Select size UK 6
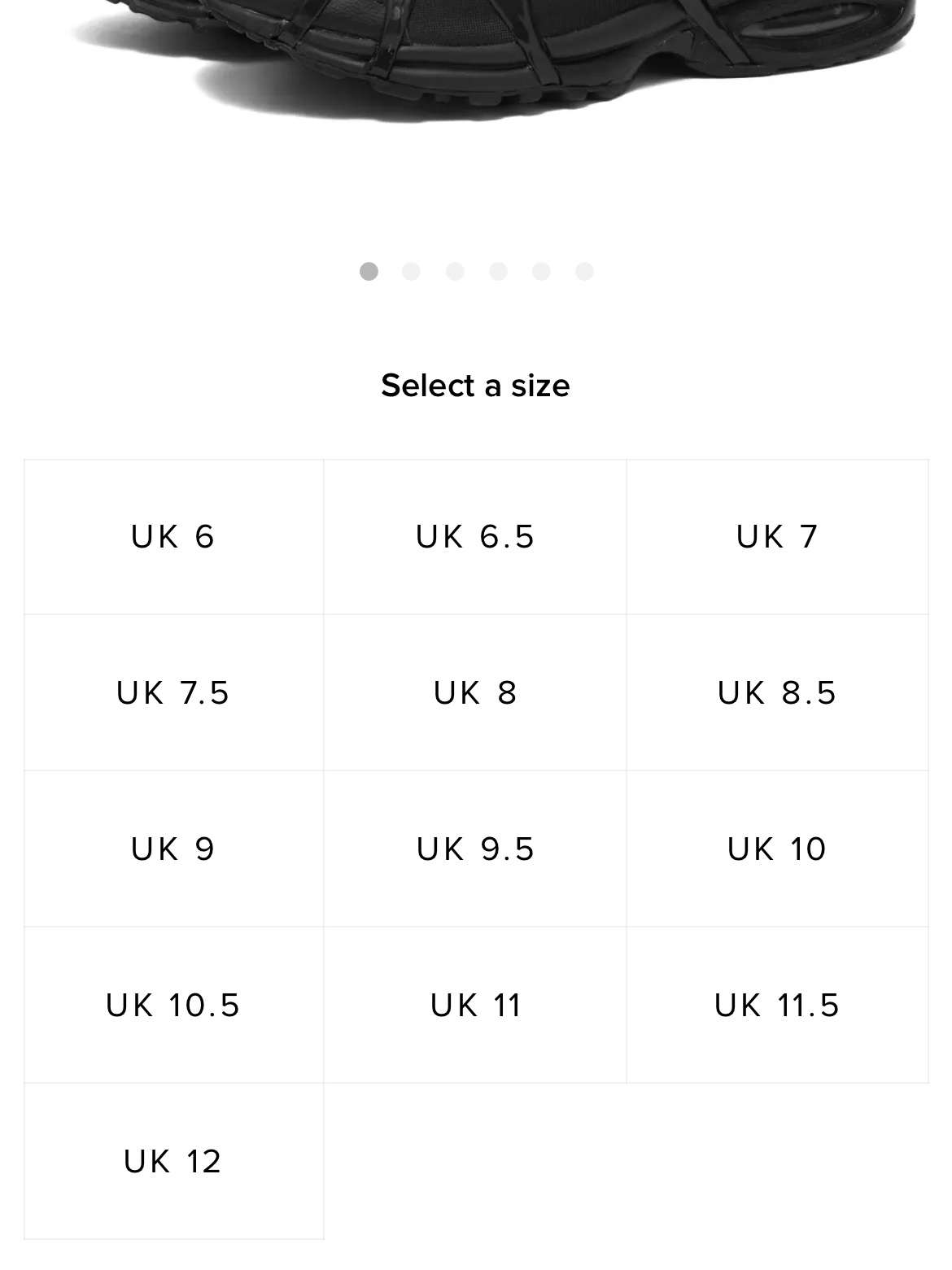Screen dimensions: 952x1270 (x=174, y=537)
